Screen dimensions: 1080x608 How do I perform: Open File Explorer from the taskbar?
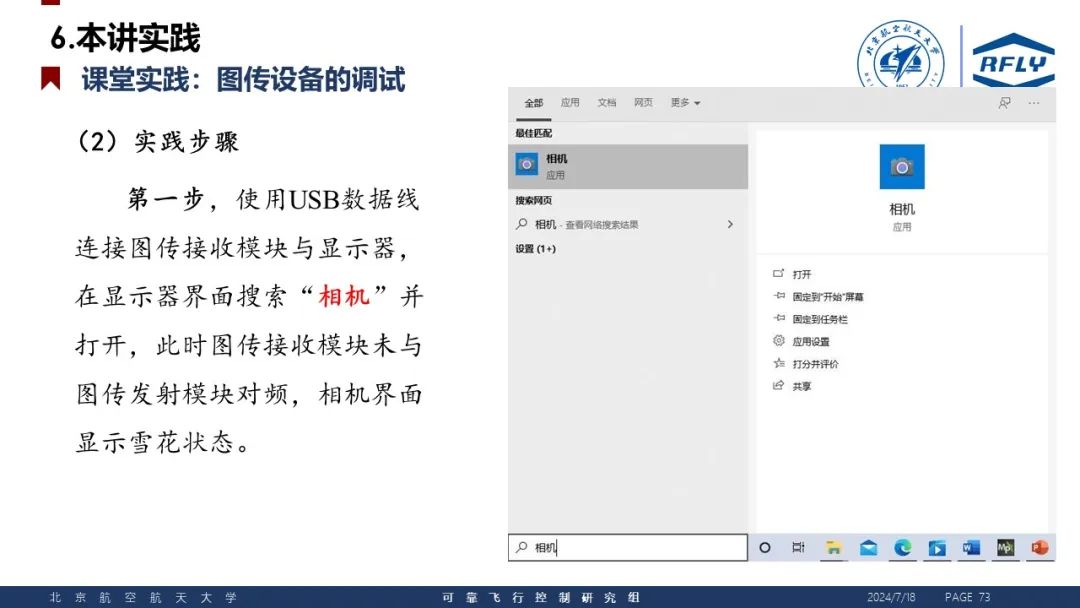[x=833, y=548]
